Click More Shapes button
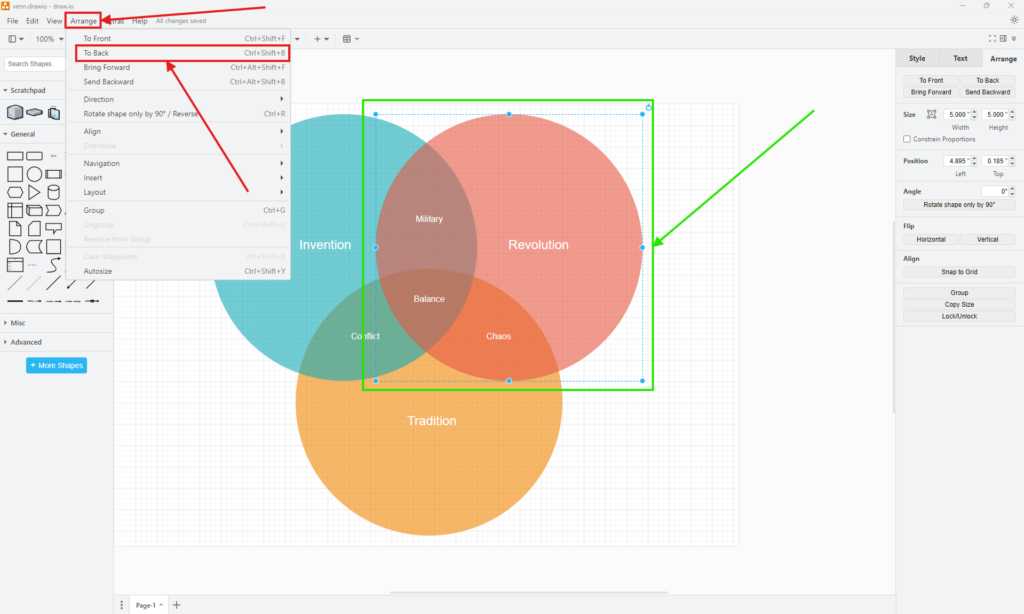 tap(57, 365)
